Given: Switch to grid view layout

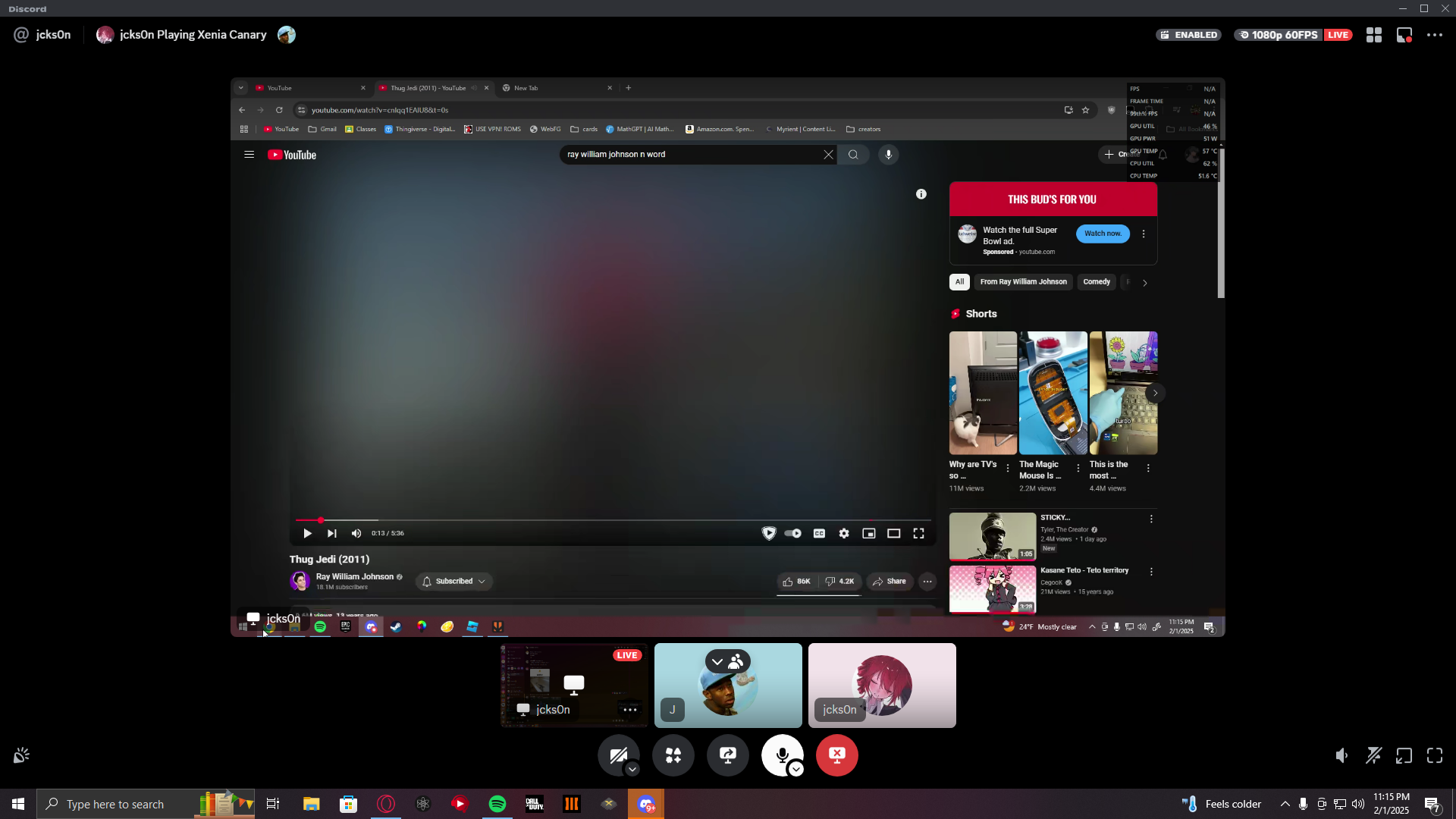Looking at the screenshot, I should pos(1374,35).
